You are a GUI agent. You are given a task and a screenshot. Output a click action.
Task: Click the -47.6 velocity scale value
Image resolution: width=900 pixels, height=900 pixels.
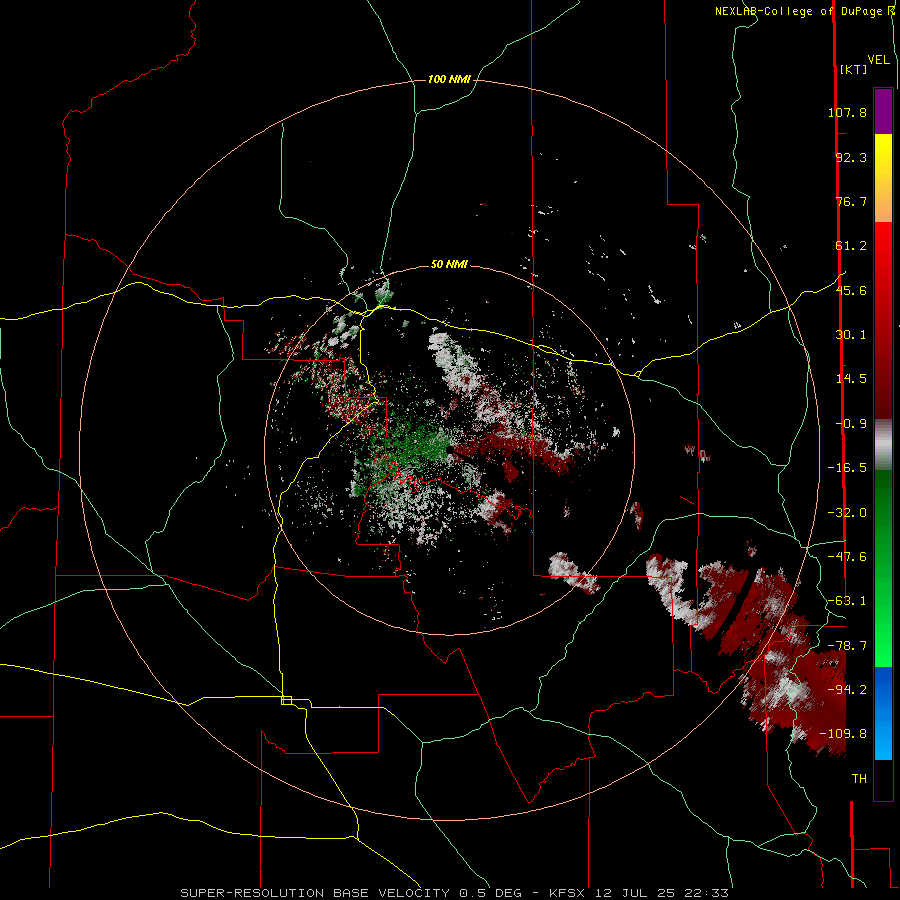tap(847, 557)
